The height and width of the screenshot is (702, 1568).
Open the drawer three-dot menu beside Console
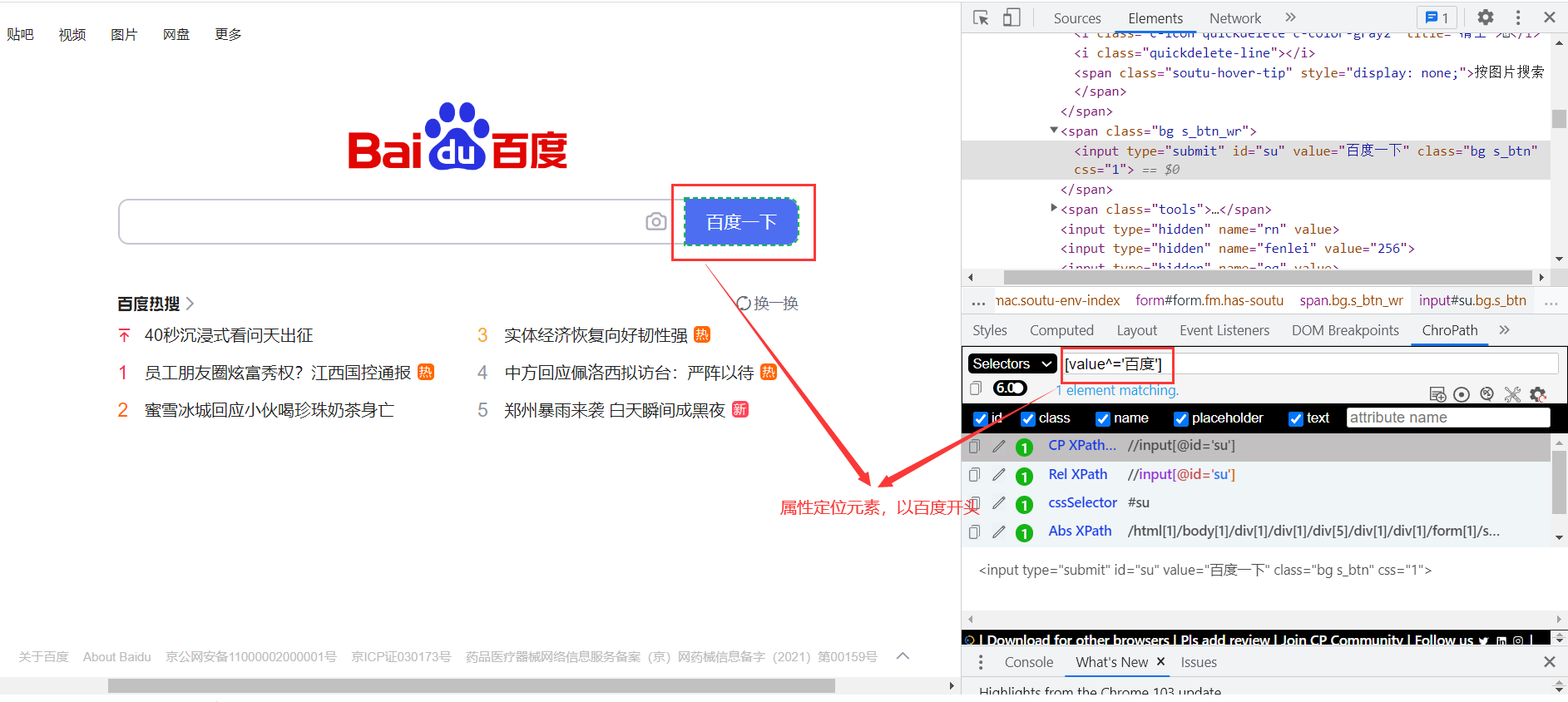coord(981,662)
